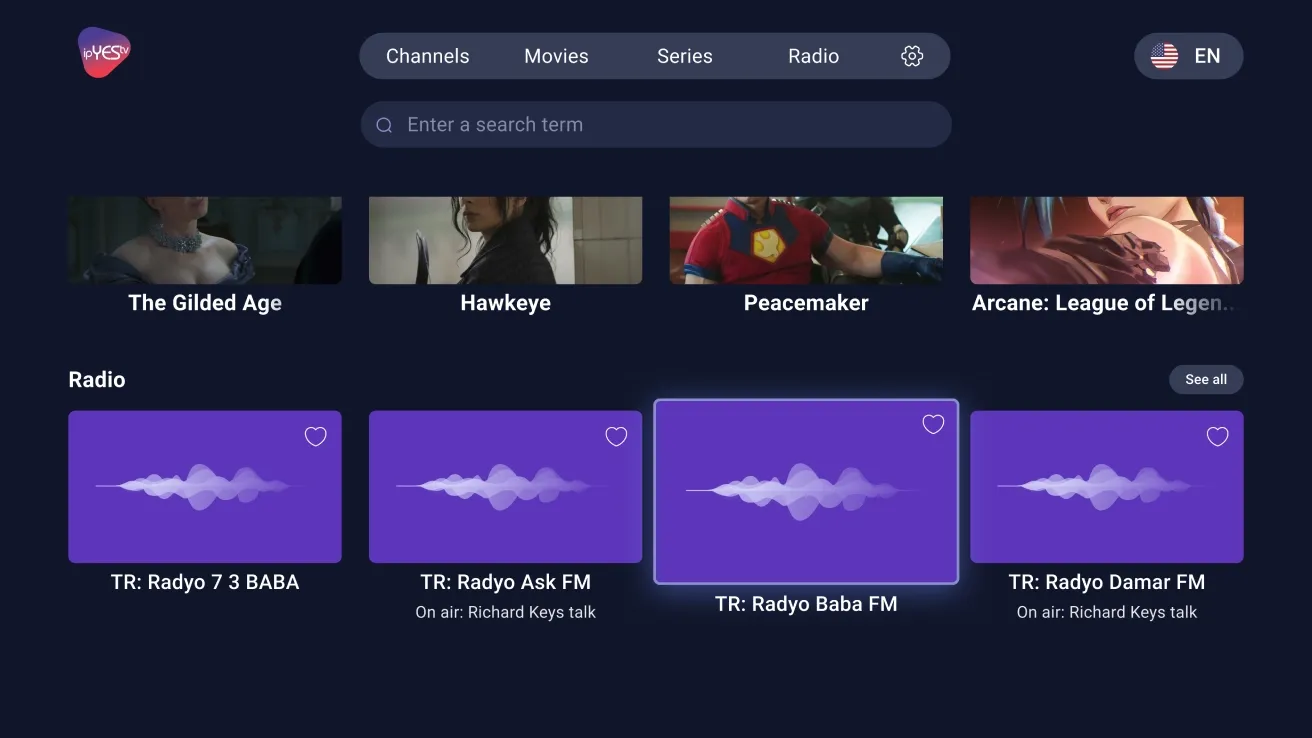This screenshot has width=1312, height=738.
Task: Favorite TR: Radyo 7 3 BABA heart
Action: (315, 436)
